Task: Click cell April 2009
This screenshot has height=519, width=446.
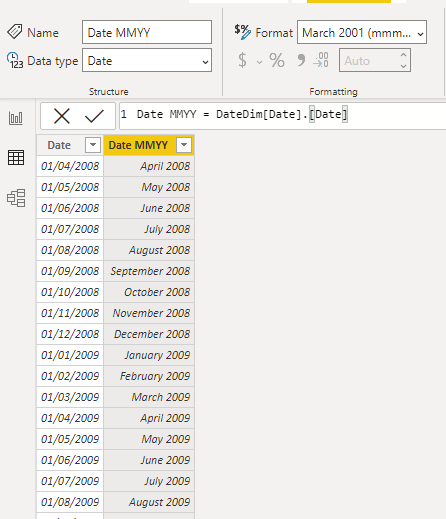Action: pyautogui.click(x=149, y=418)
